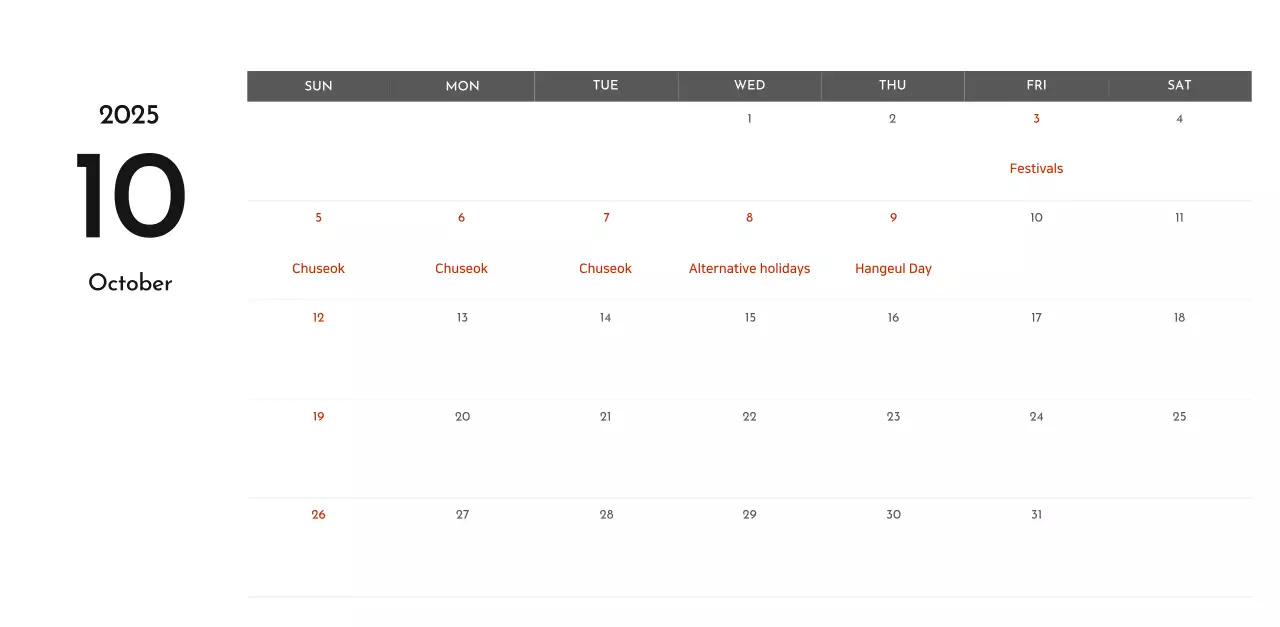Click the red Sunday date 19
This screenshot has height=627, width=1280.
(x=318, y=416)
